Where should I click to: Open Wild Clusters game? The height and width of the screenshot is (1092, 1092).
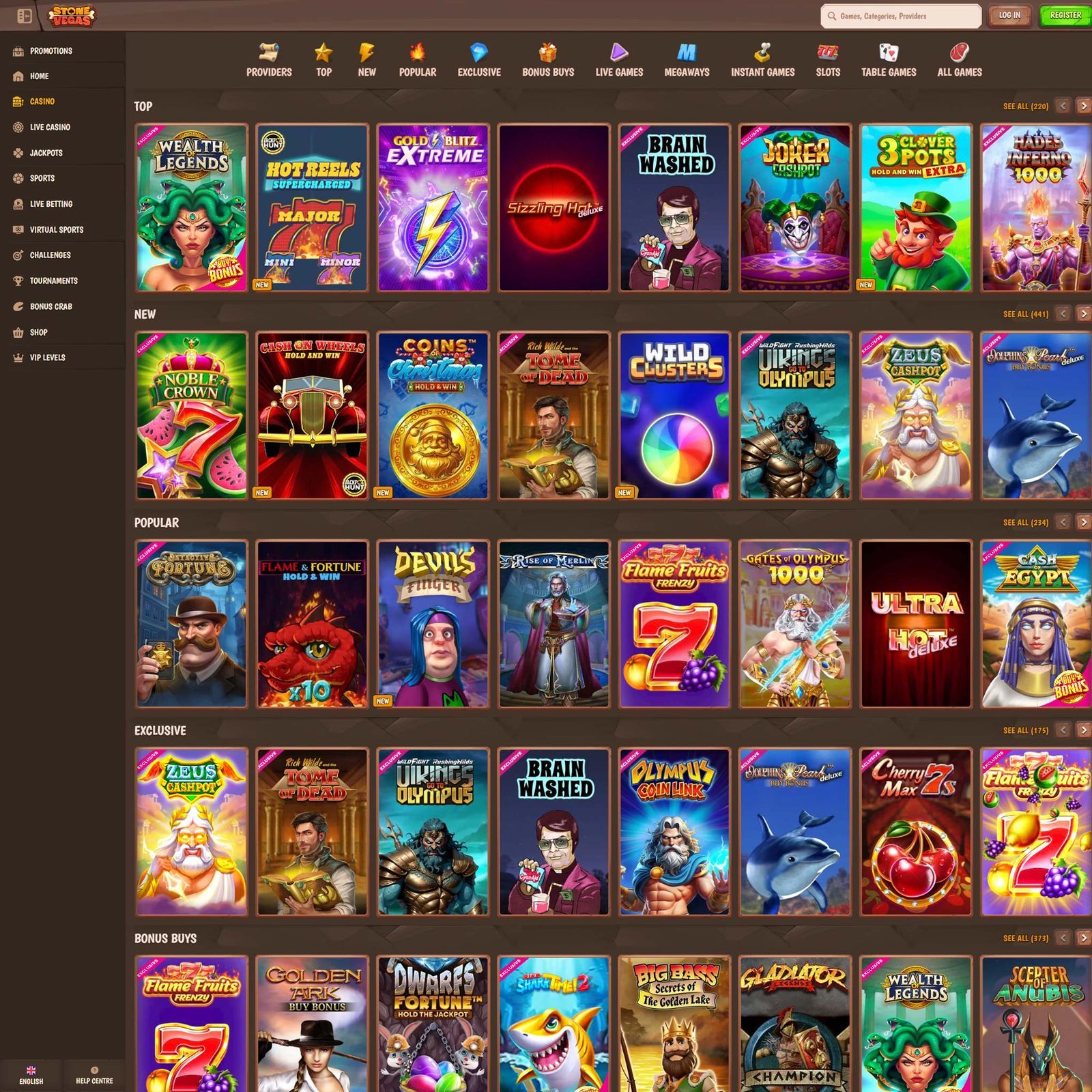pyautogui.click(x=674, y=416)
